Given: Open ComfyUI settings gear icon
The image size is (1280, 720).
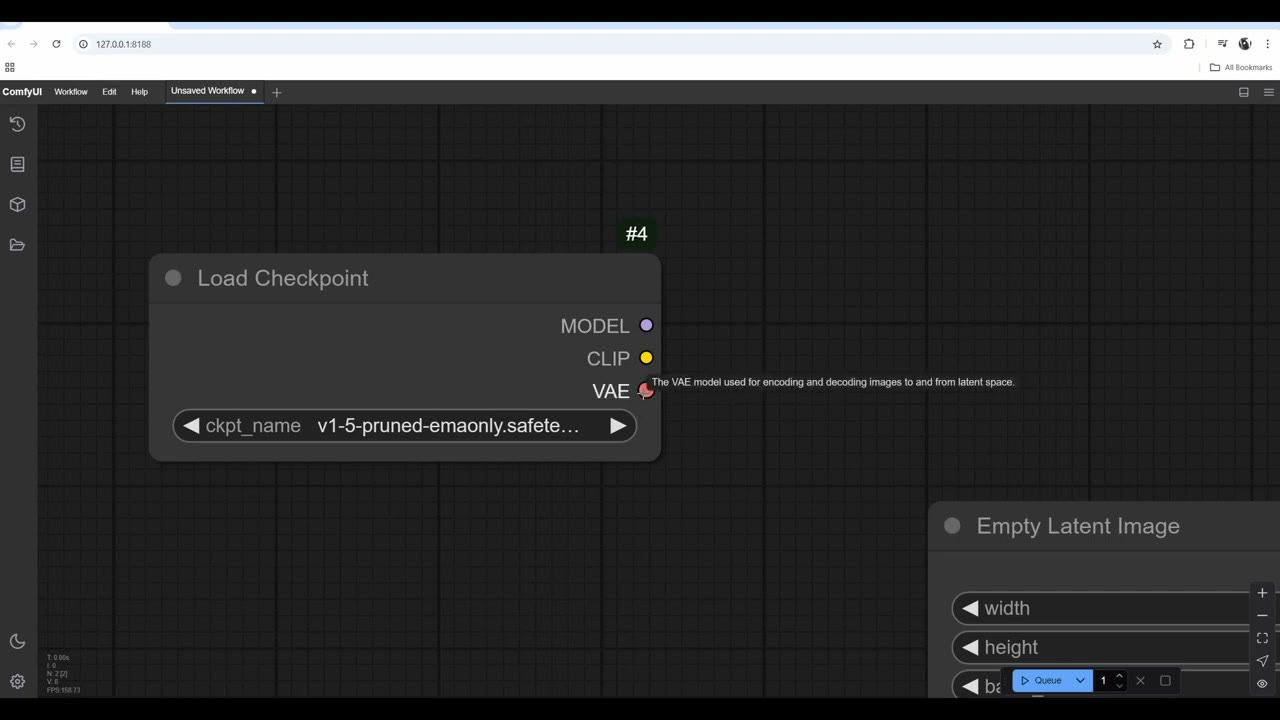Looking at the screenshot, I should pos(17,682).
